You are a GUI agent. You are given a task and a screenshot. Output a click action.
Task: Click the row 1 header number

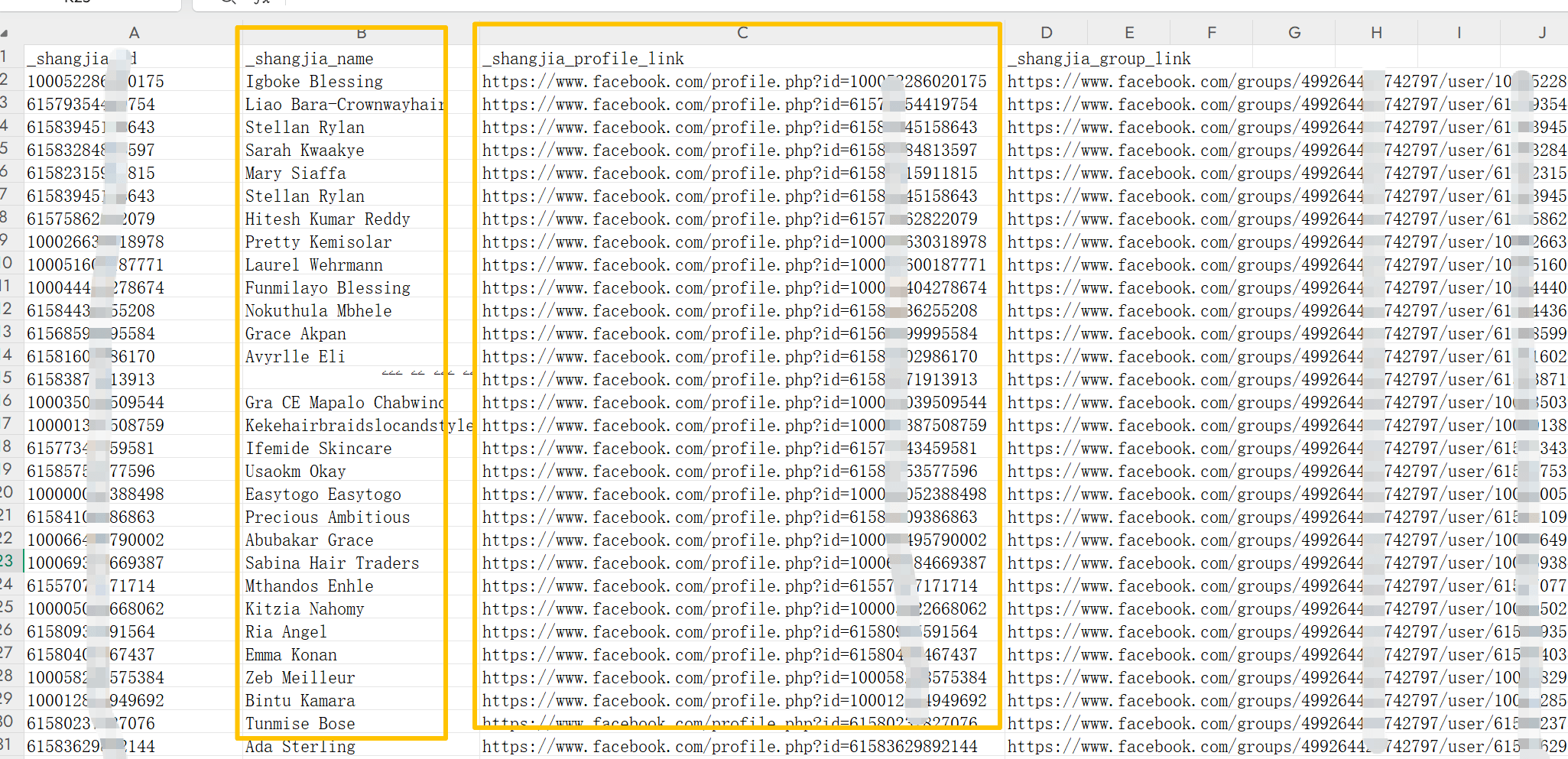click(6, 57)
